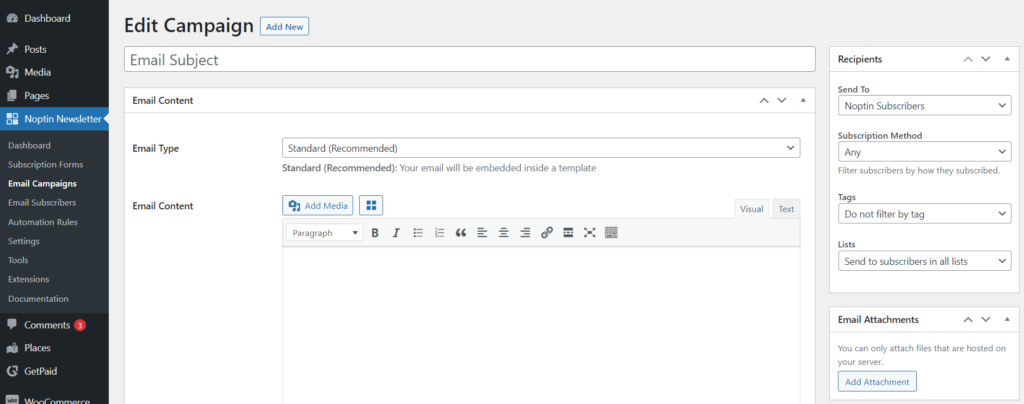Insert or edit link
This screenshot has width=1024, height=404.
[x=547, y=232]
